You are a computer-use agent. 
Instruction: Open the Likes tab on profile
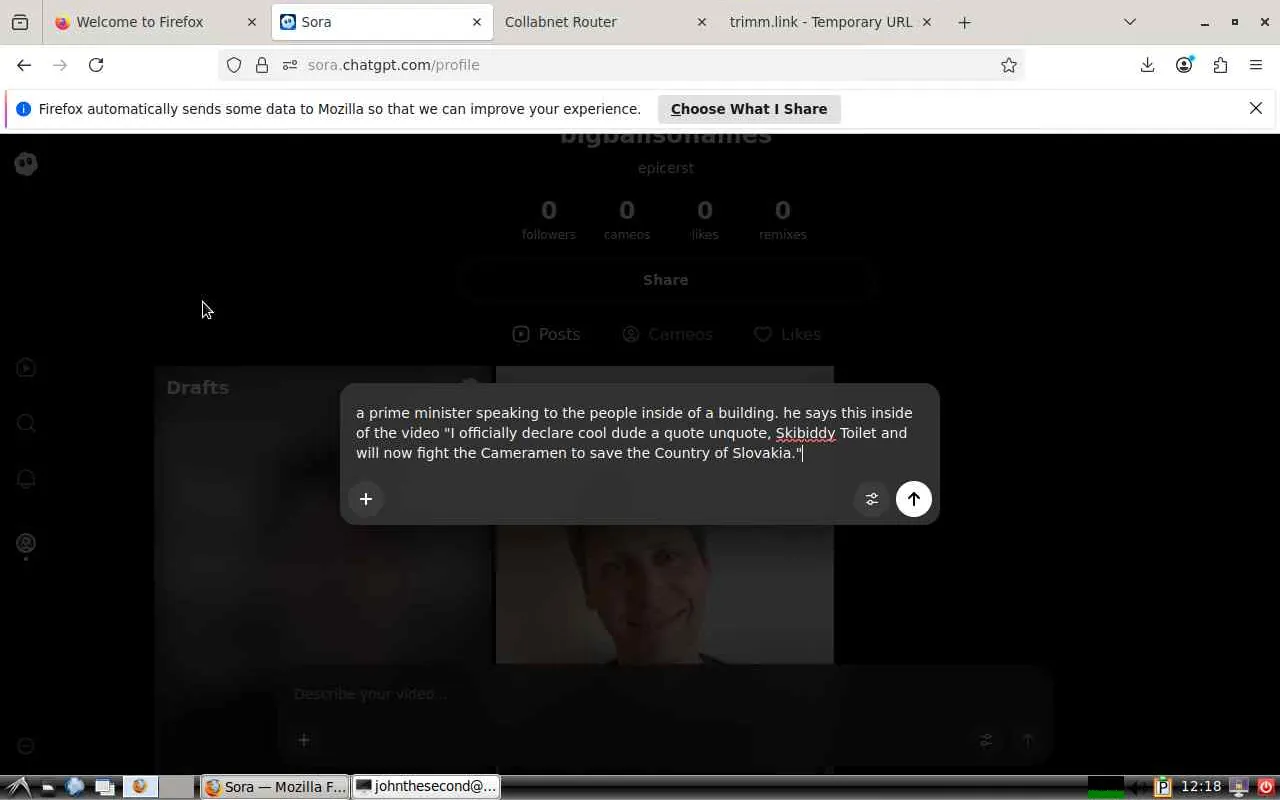coord(787,334)
